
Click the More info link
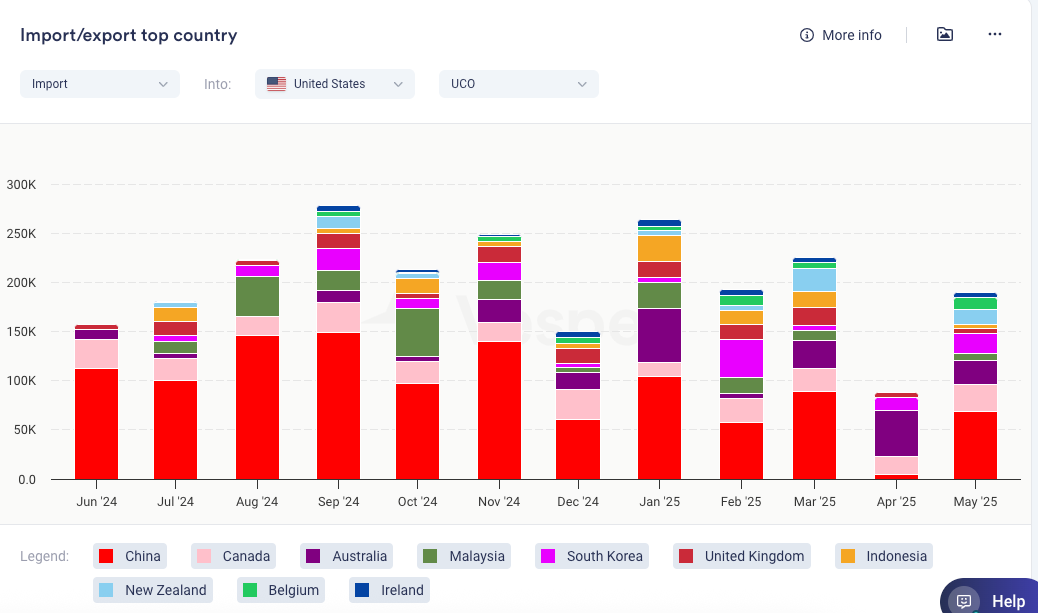pyautogui.click(x=851, y=35)
